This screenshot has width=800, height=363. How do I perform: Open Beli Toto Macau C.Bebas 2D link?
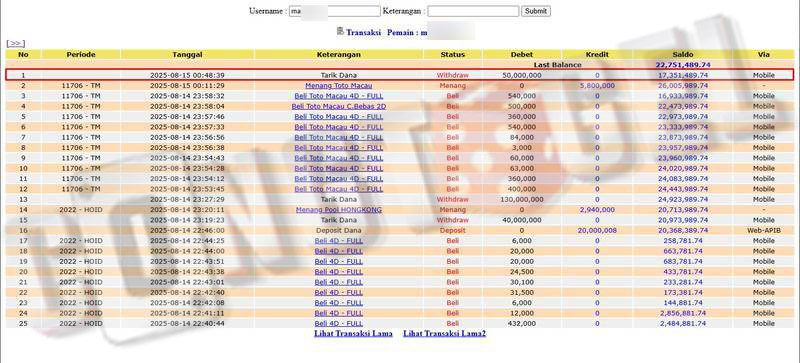(x=339, y=106)
